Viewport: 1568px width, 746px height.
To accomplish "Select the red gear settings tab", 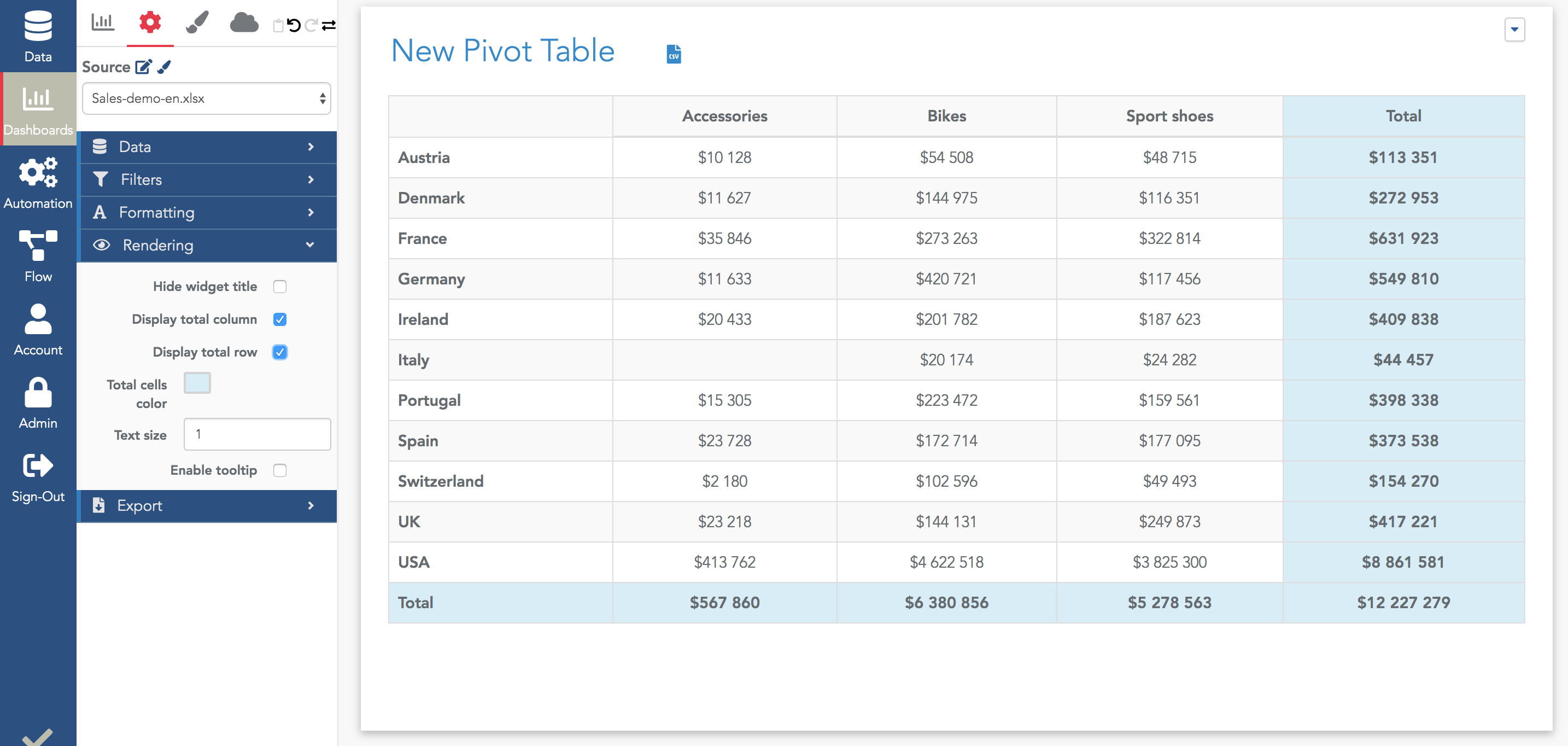I will pyautogui.click(x=150, y=22).
